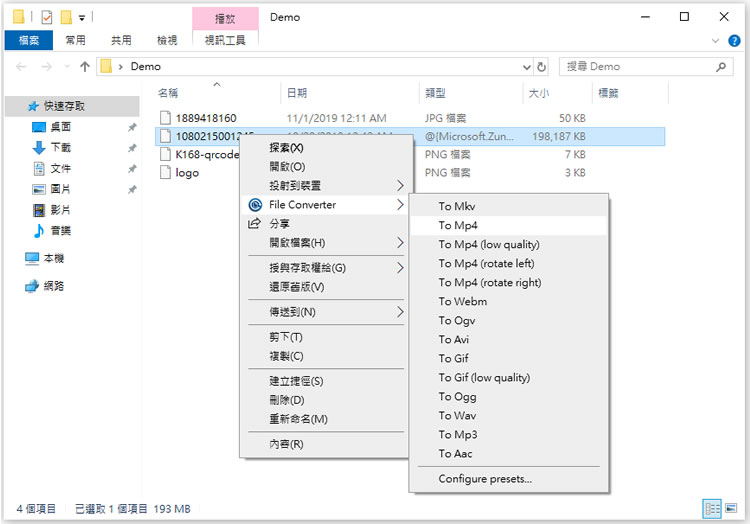
Task: Choose To Mkv conversion
Action: click(x=509, y=206)
